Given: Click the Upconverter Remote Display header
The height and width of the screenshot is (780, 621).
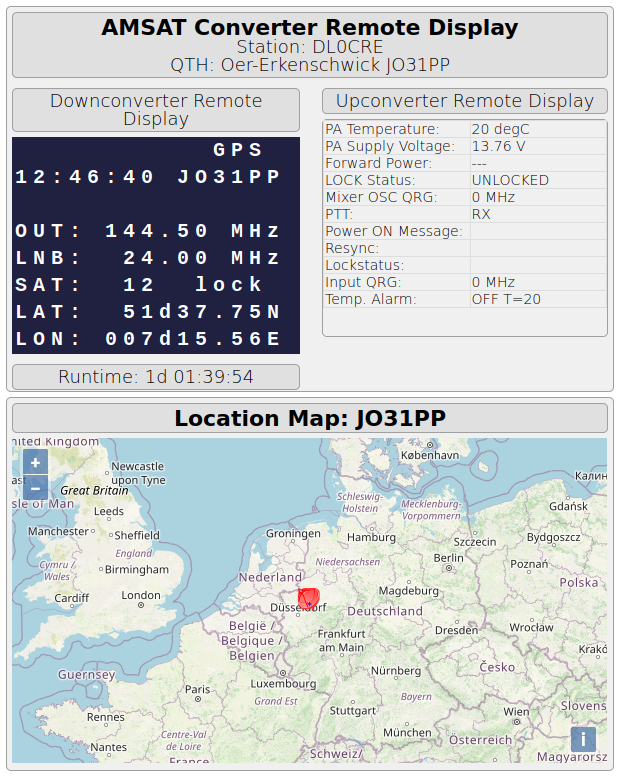Looking at the screenshot, I should 465,101.
